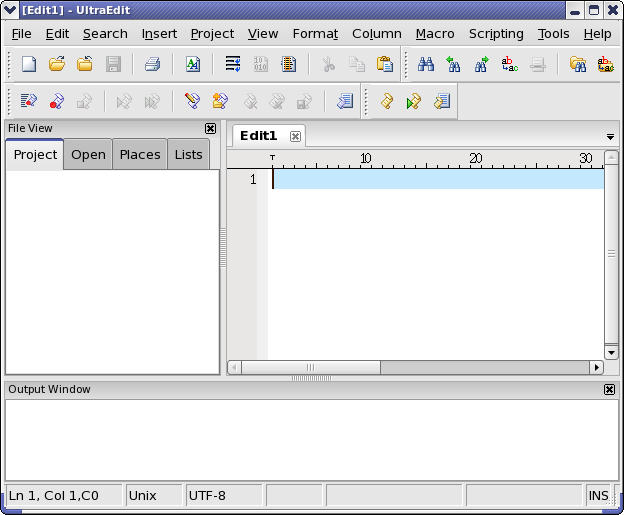Click the horizontal scrollbar right arrow
Image resolution: width=624 pixels, height=515 pixels.
coord(596,367)
